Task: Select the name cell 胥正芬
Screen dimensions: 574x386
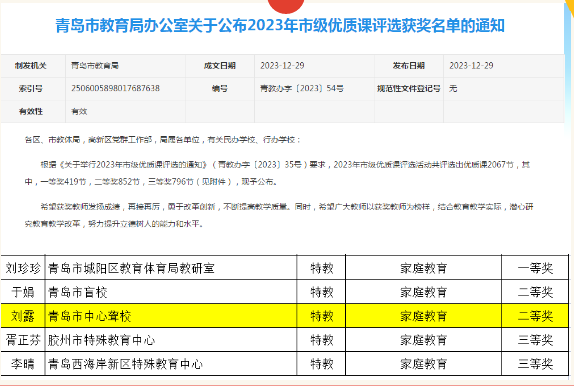Action: pos(23,340)
